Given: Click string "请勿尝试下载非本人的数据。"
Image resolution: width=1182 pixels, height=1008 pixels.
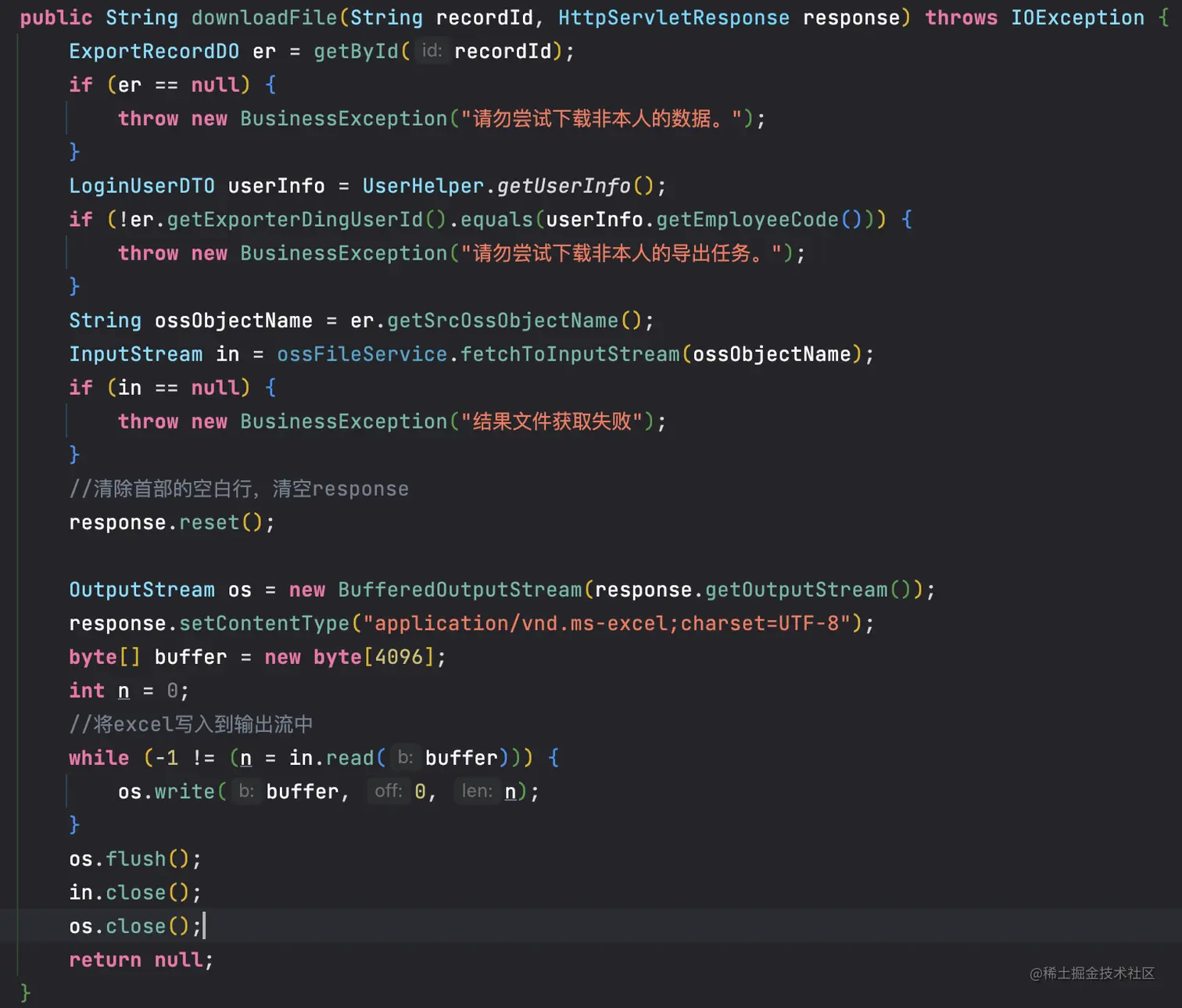Looking at the screenshot, I should coord(601,118).
